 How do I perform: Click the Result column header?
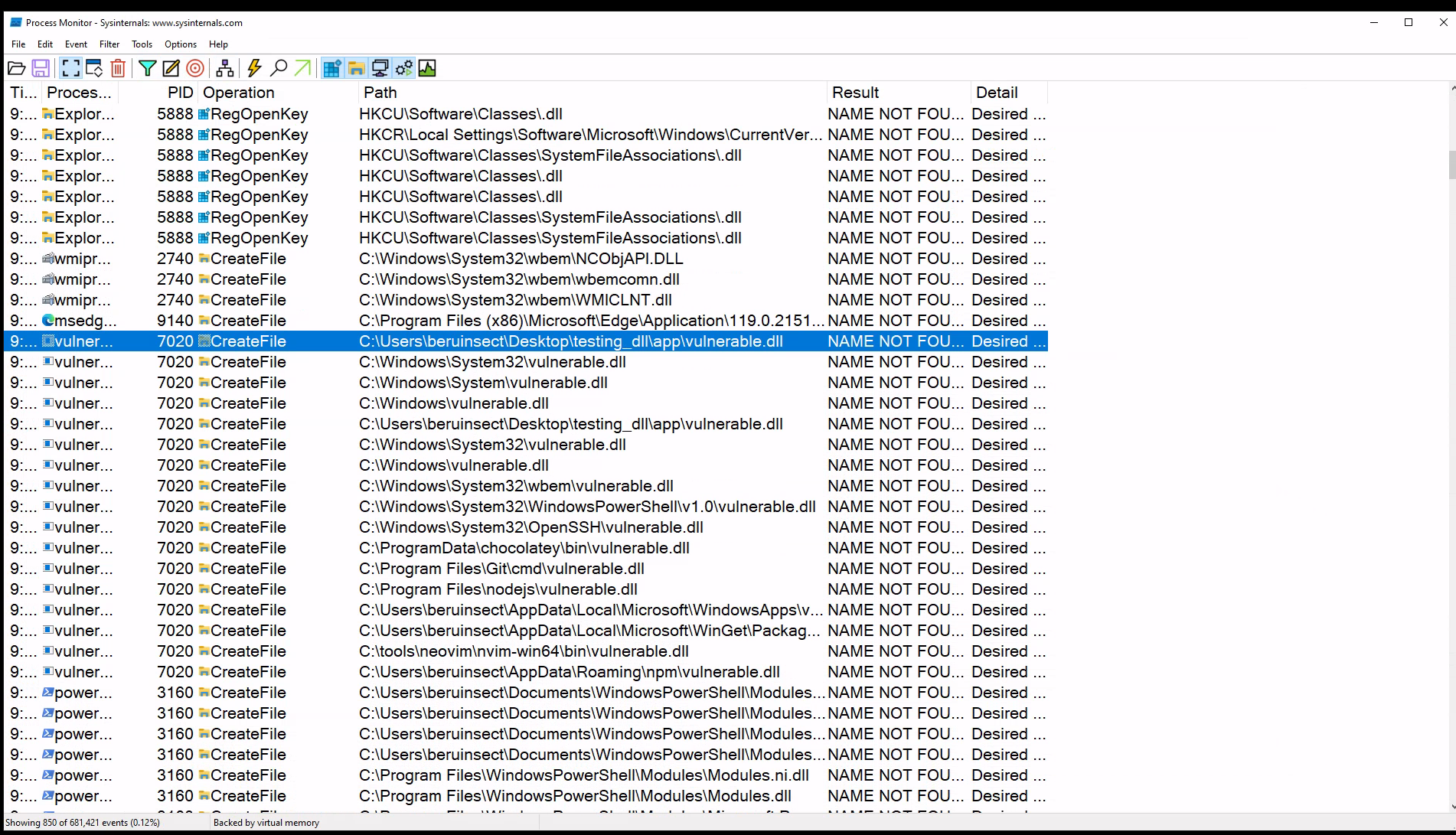tap(855, 93)
